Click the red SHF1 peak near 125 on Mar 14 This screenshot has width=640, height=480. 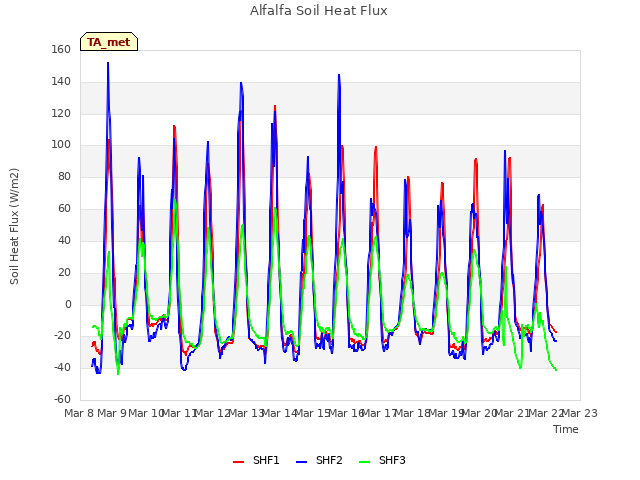point(275,106)
